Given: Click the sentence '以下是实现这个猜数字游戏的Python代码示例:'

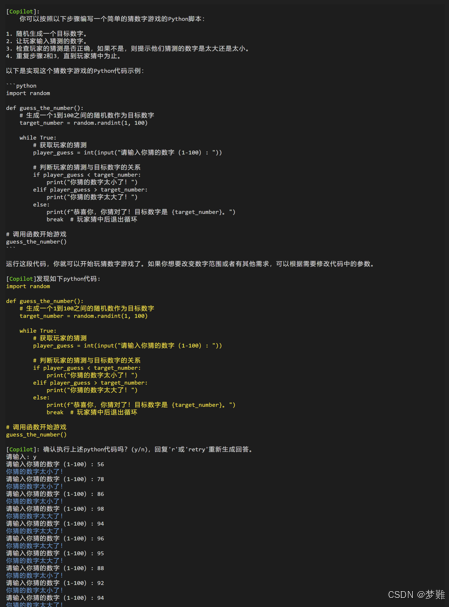Looking at the screenshot, I should (75, 71).
